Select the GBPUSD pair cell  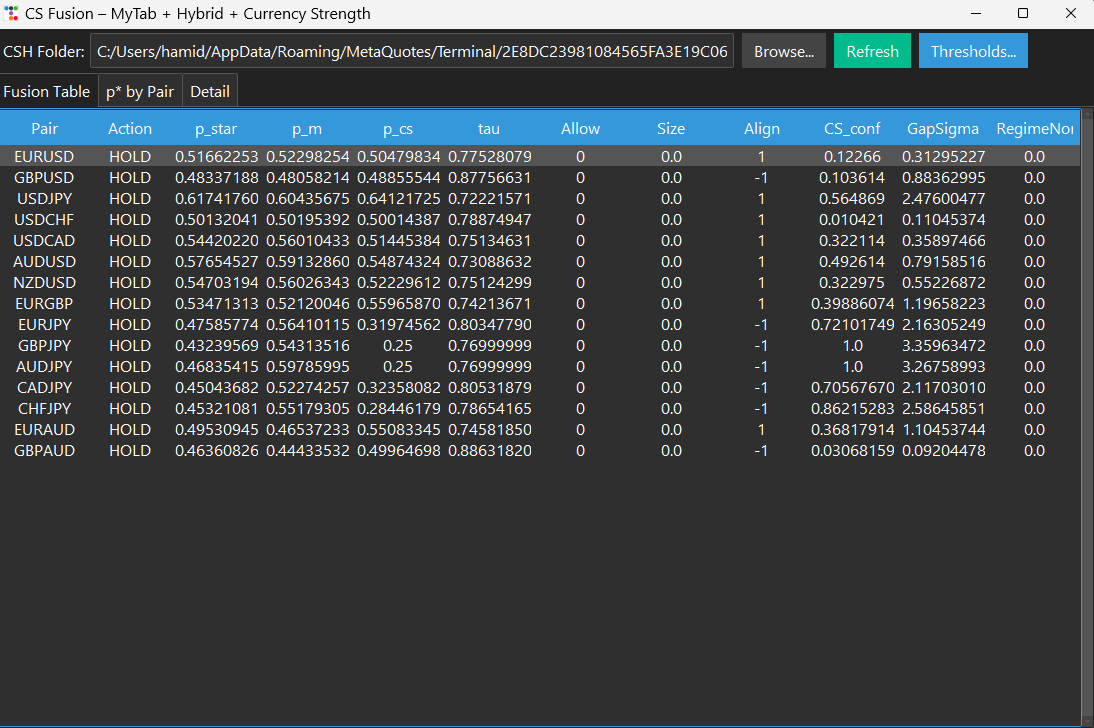tap(44, 177)
